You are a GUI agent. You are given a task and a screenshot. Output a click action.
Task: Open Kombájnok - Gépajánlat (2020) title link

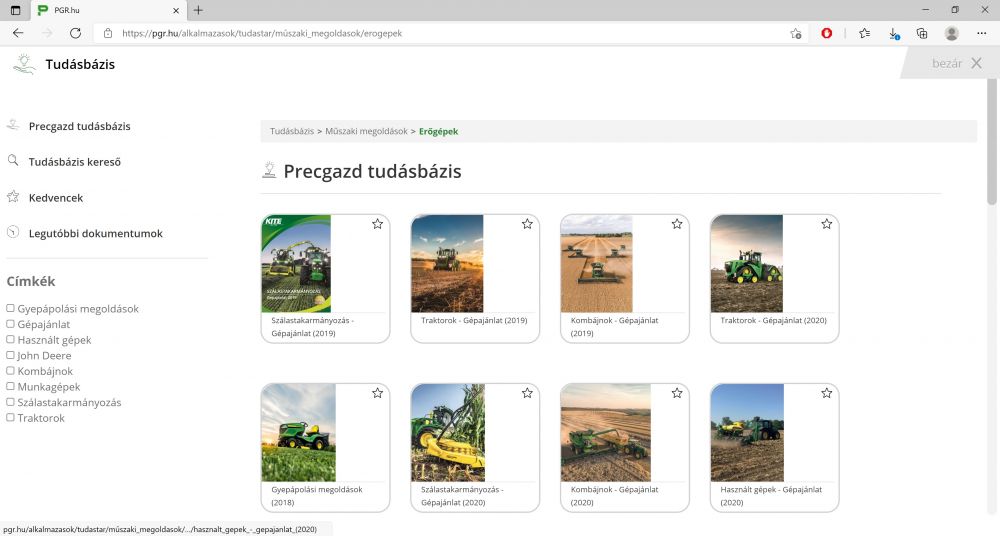tap(614, 496)
